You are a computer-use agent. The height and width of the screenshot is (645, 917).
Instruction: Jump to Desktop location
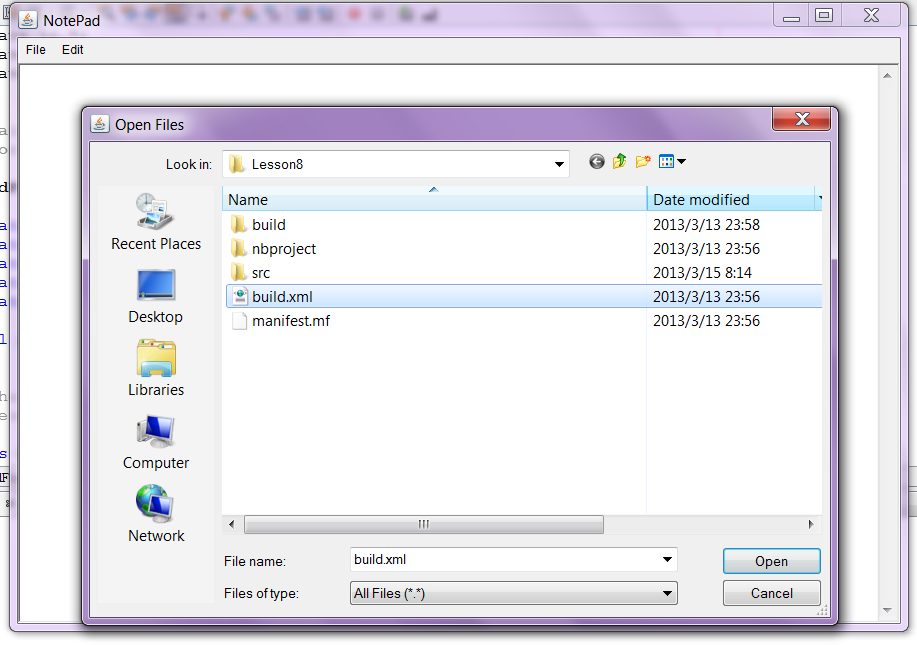click(x=156, y=297)
